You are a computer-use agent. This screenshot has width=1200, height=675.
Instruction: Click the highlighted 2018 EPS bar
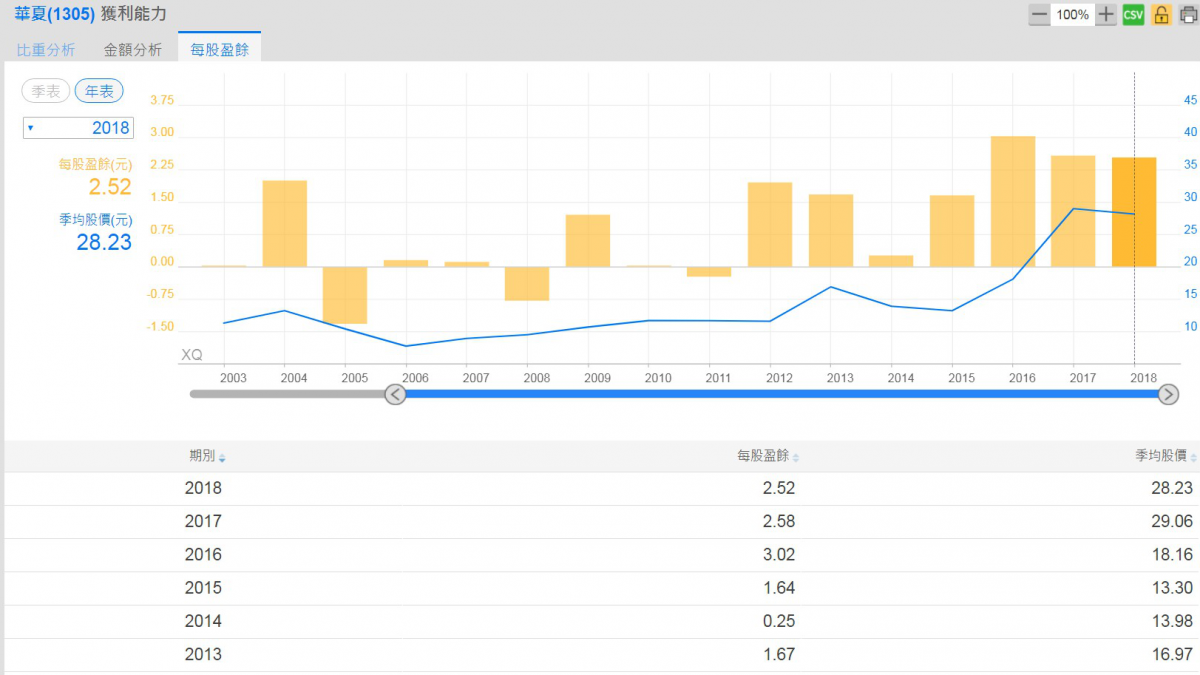click(x=1134, y=212)
